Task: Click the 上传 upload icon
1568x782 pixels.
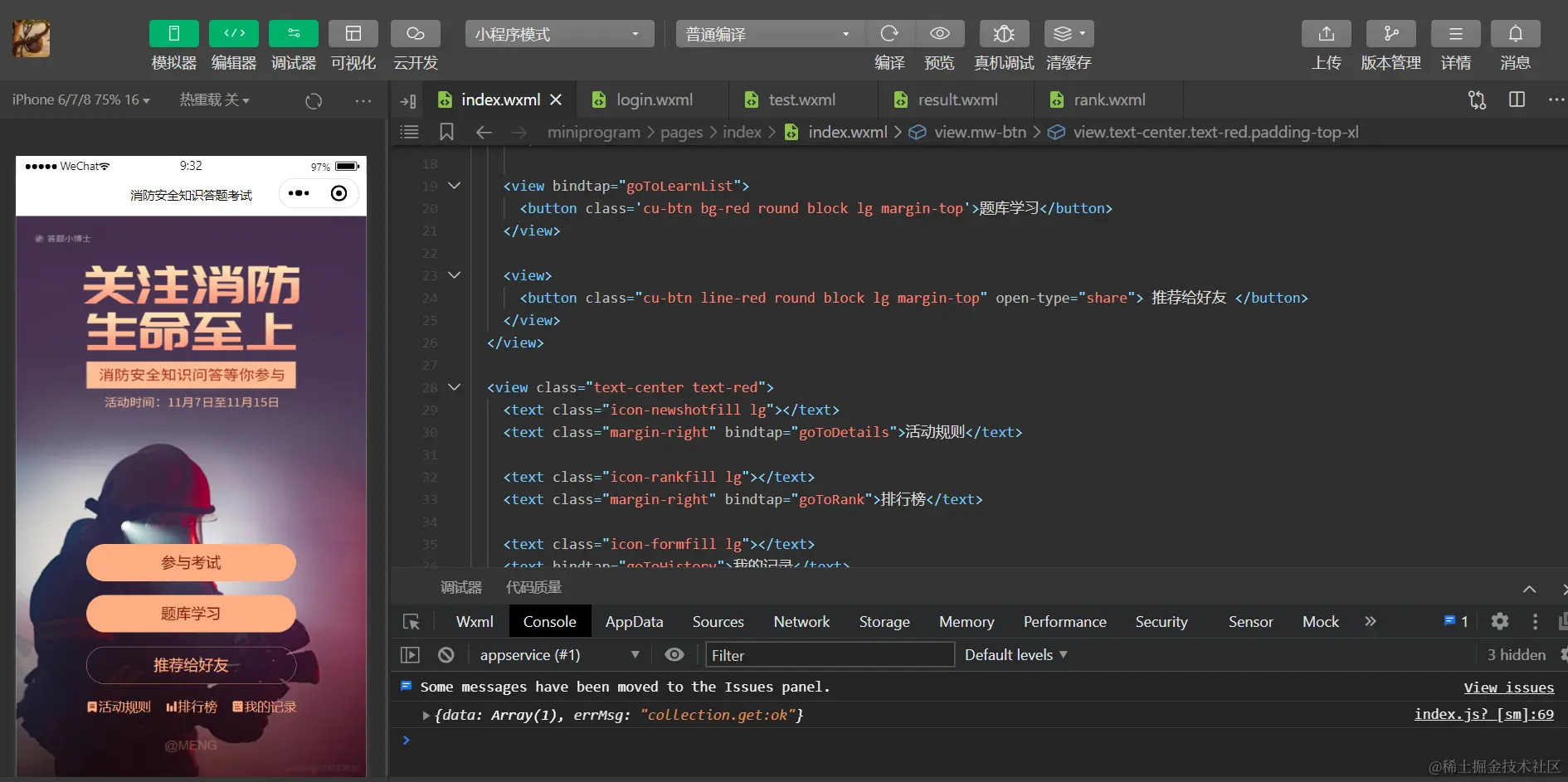Action: pos(1326,34)
